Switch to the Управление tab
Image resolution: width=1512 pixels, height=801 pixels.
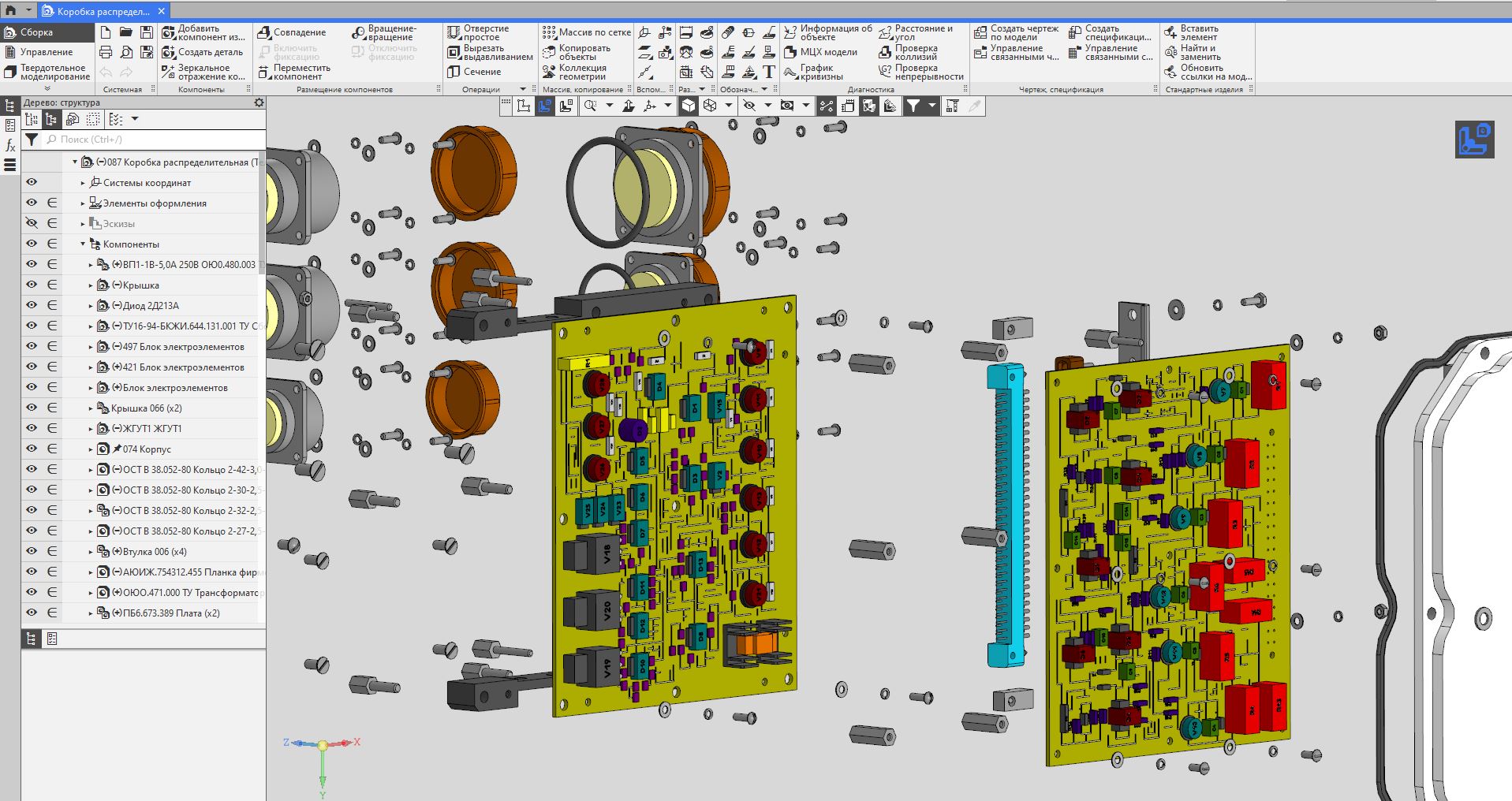tap(46, 52)
